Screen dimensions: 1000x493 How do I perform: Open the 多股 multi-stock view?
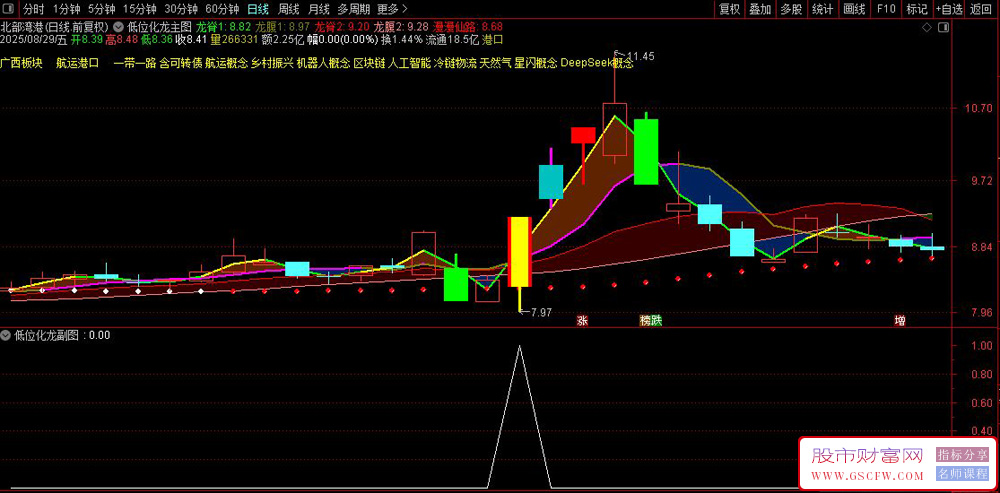[x=791, y=9]
